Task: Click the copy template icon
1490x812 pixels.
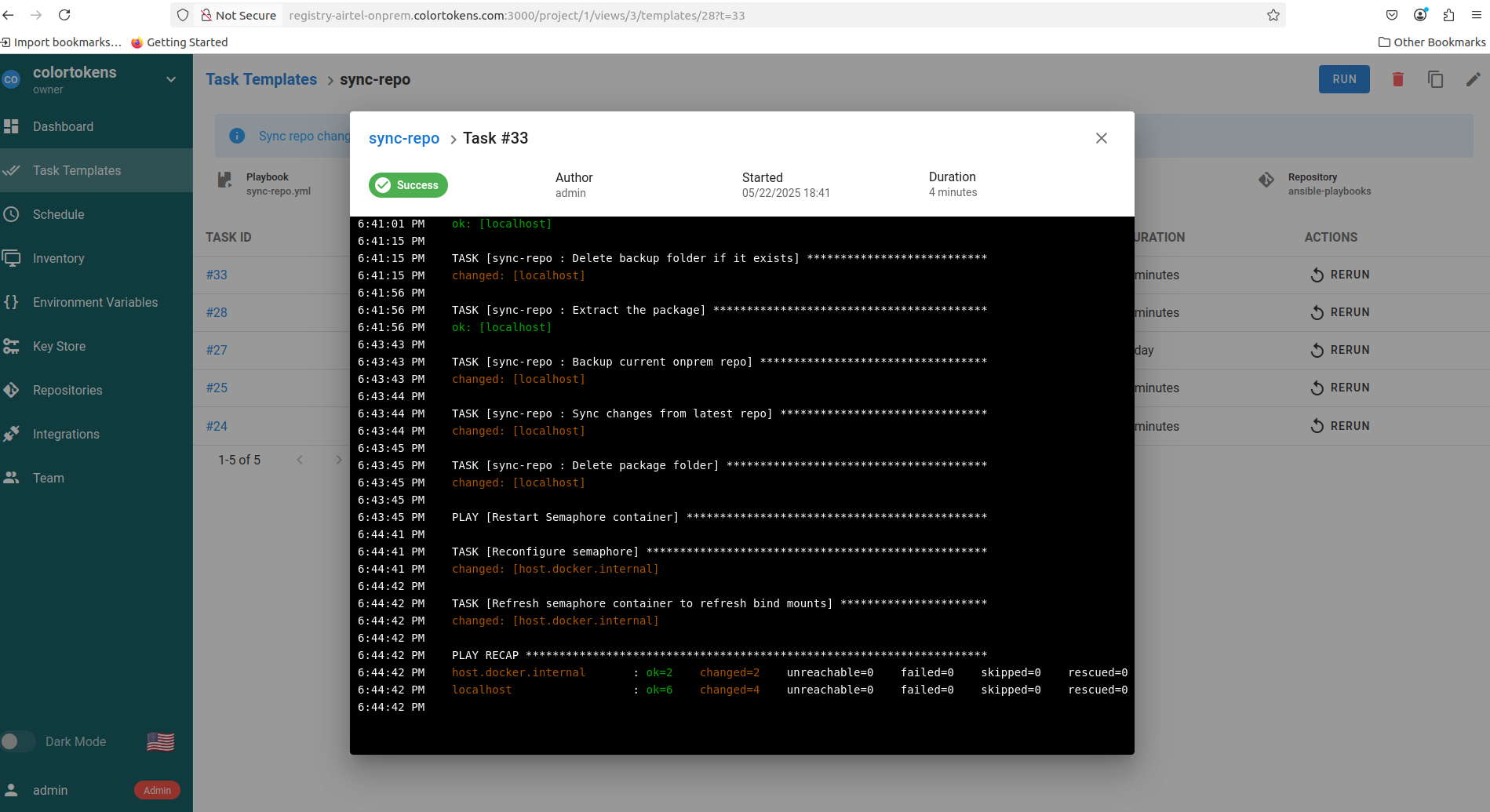Action: pos(1435,79)
